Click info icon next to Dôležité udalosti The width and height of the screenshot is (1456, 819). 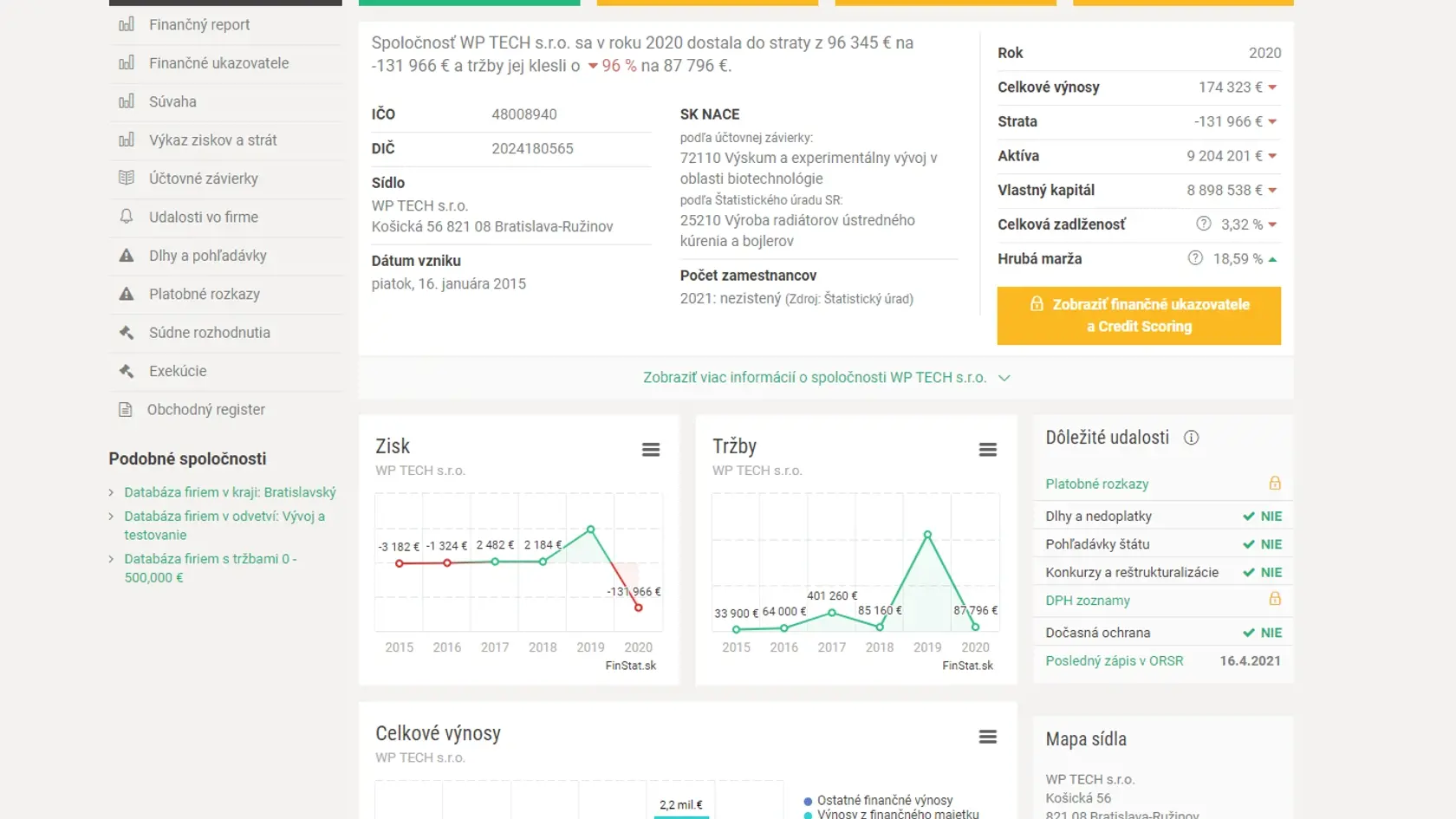(1192, 438)
